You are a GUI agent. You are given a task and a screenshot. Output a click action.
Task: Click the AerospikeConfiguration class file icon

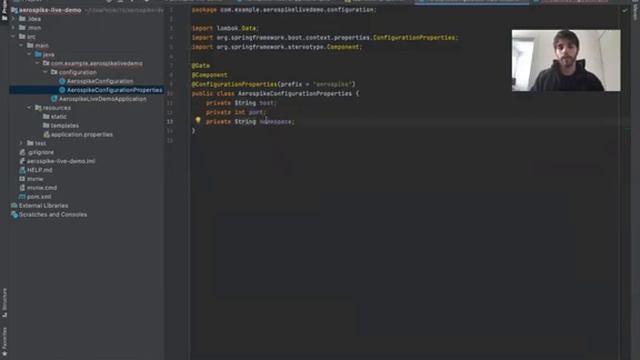(x=62, y=81)
